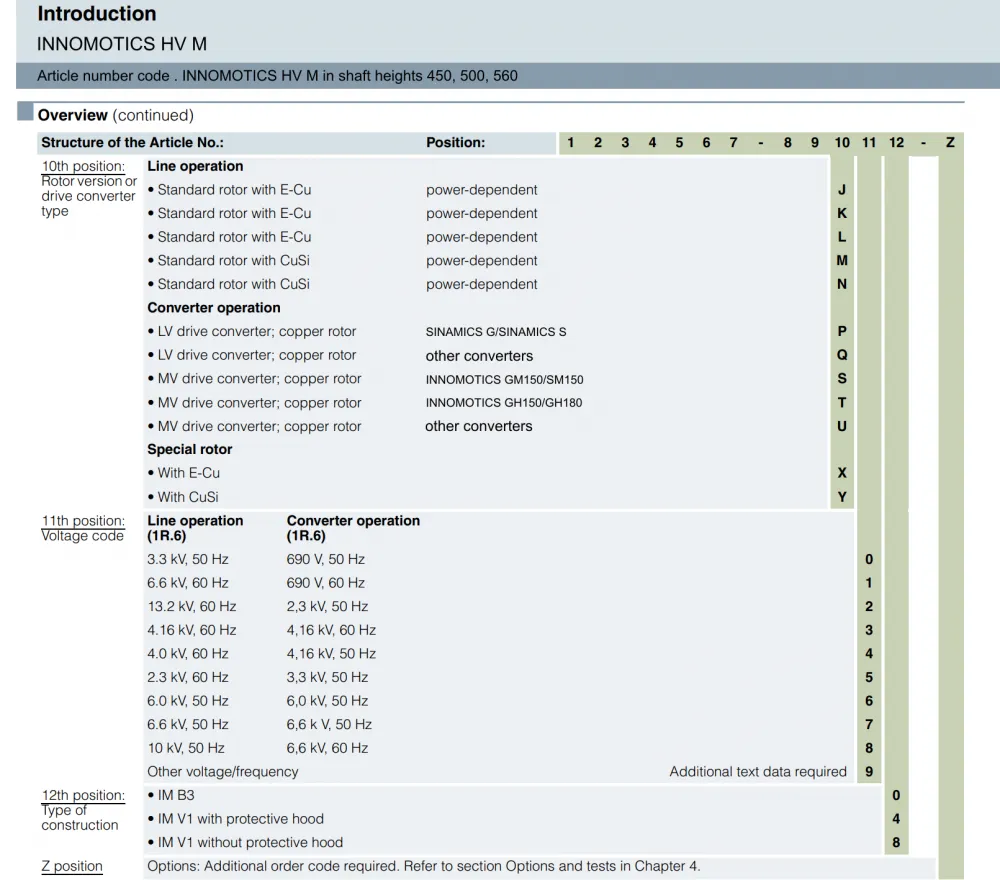The image size is (1000, 880).
Task: Click the 'Overview' section heading
Action: point(73,115)
